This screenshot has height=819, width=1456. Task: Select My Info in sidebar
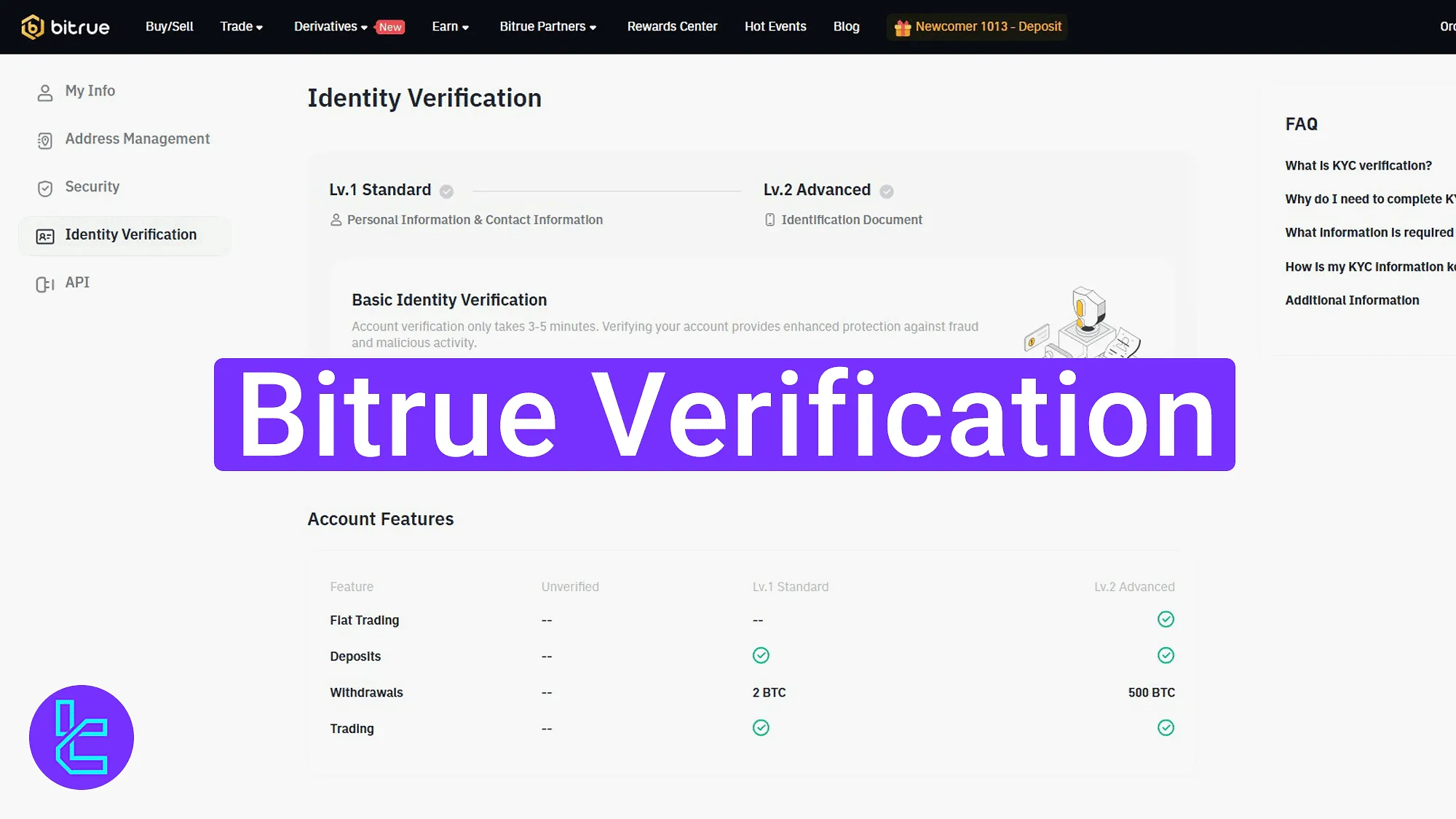[x=90, y=91]
